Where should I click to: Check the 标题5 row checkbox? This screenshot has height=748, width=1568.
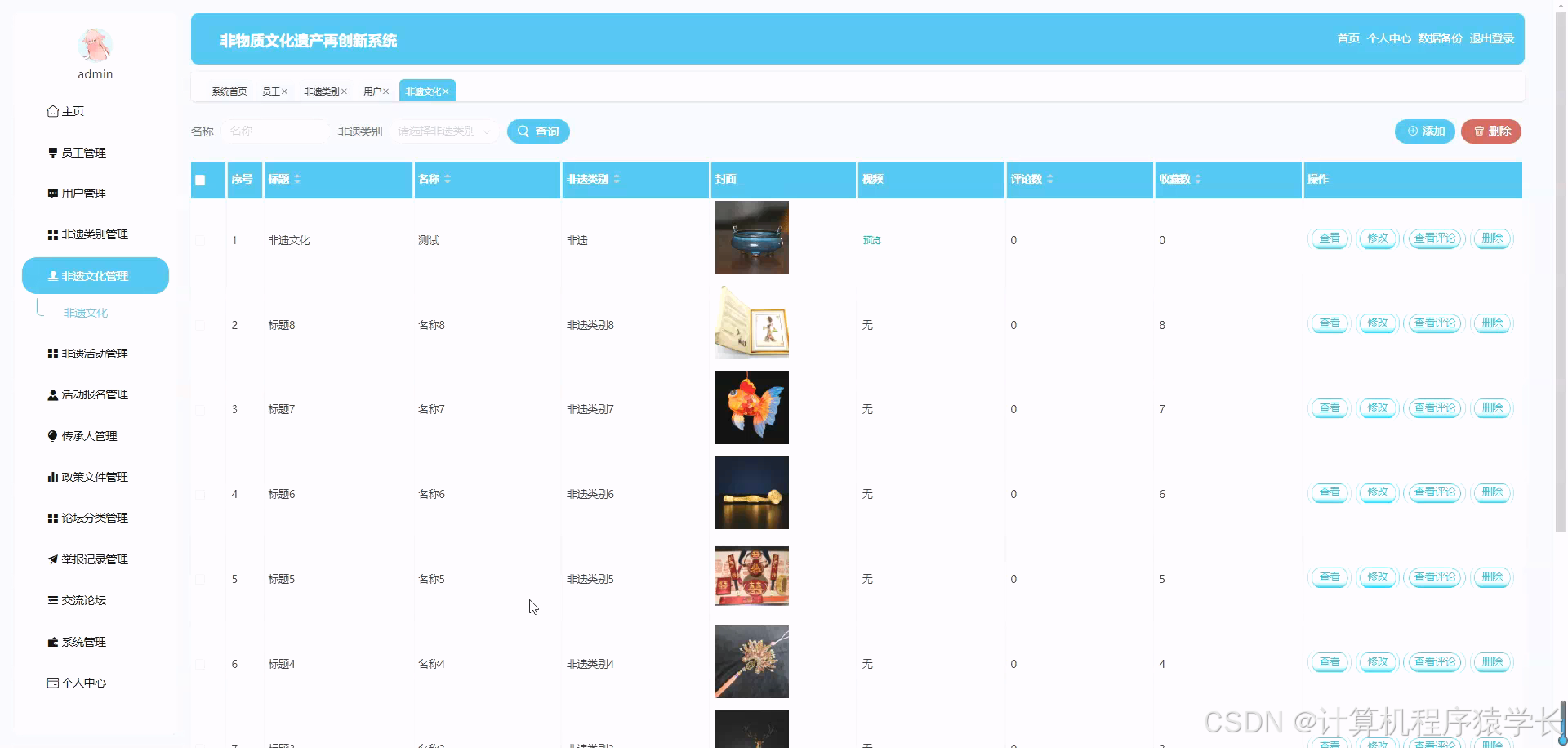click(x=200, y=579)
